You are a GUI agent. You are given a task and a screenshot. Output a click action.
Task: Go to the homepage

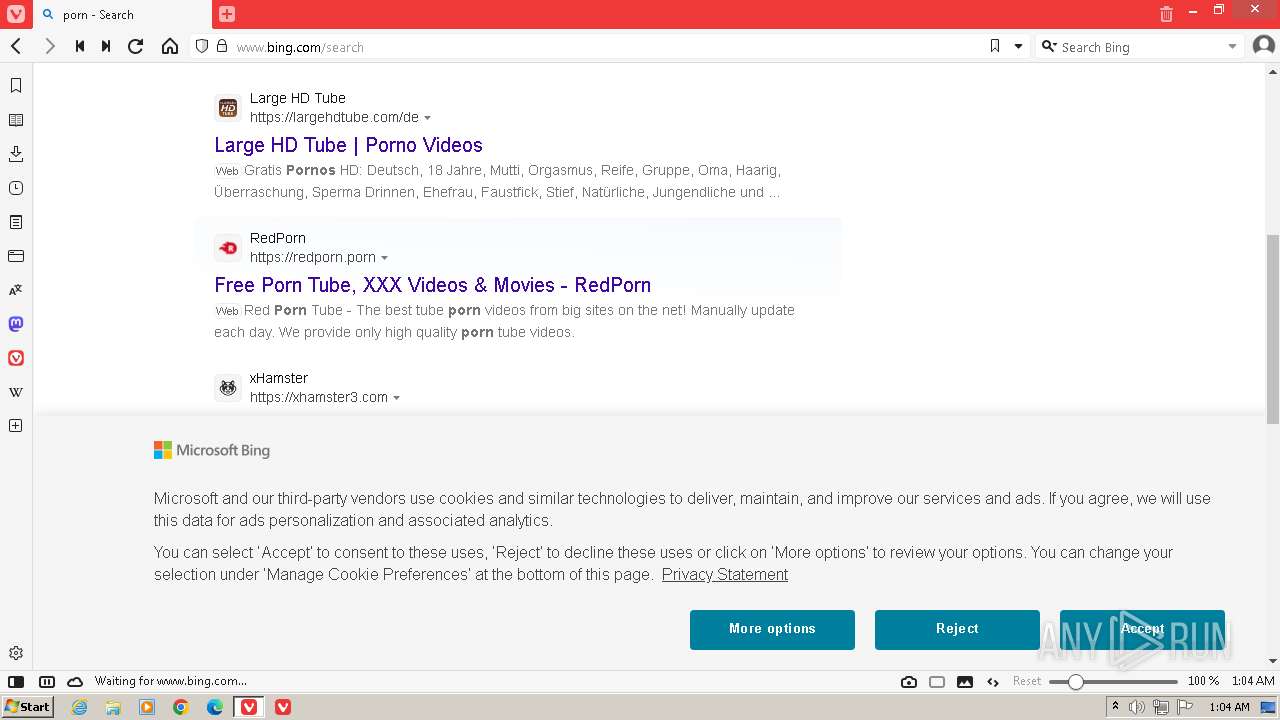pos(170,47)
